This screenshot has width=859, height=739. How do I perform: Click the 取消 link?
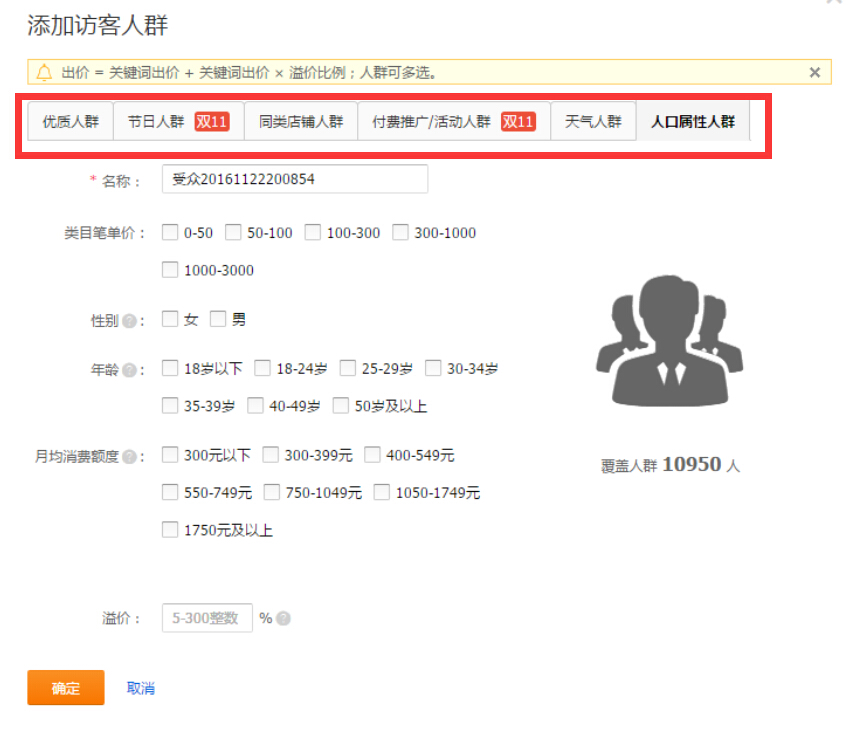[141, 688]
